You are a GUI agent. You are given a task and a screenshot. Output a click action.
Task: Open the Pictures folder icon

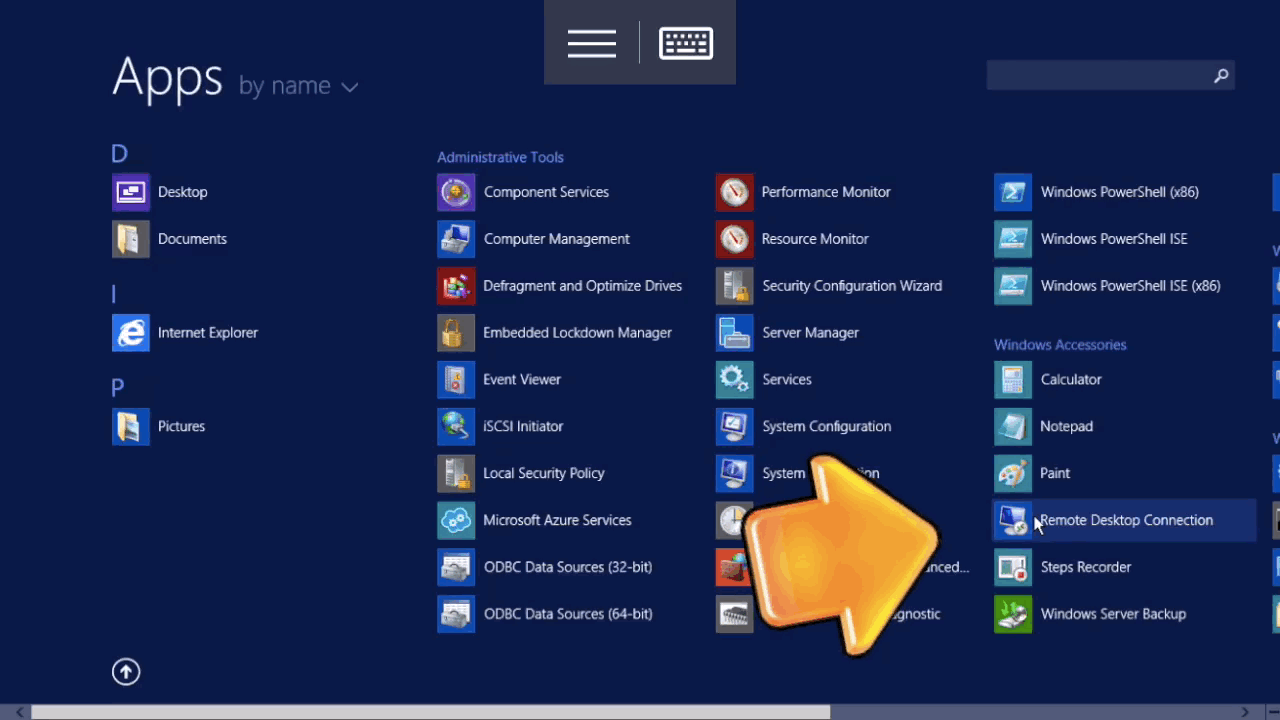131,427
